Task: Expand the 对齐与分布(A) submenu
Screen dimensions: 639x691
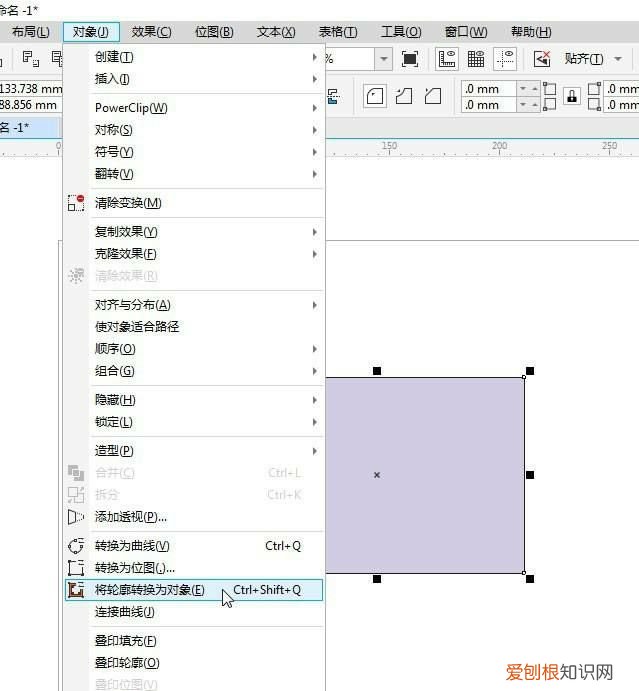Action: click(x=194, y=305)
